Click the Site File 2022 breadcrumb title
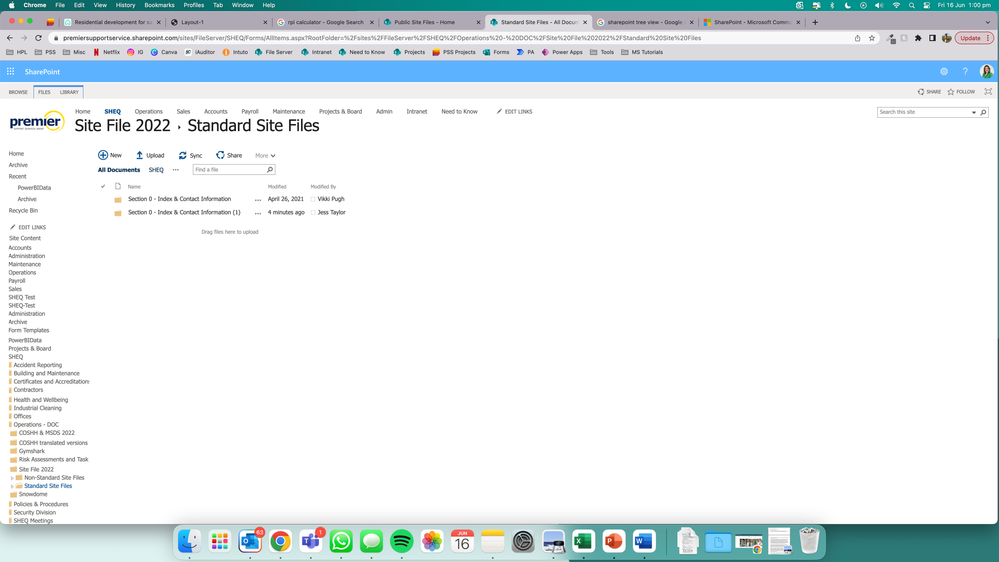Screen dimensions: 999x562 click(122, 126)
